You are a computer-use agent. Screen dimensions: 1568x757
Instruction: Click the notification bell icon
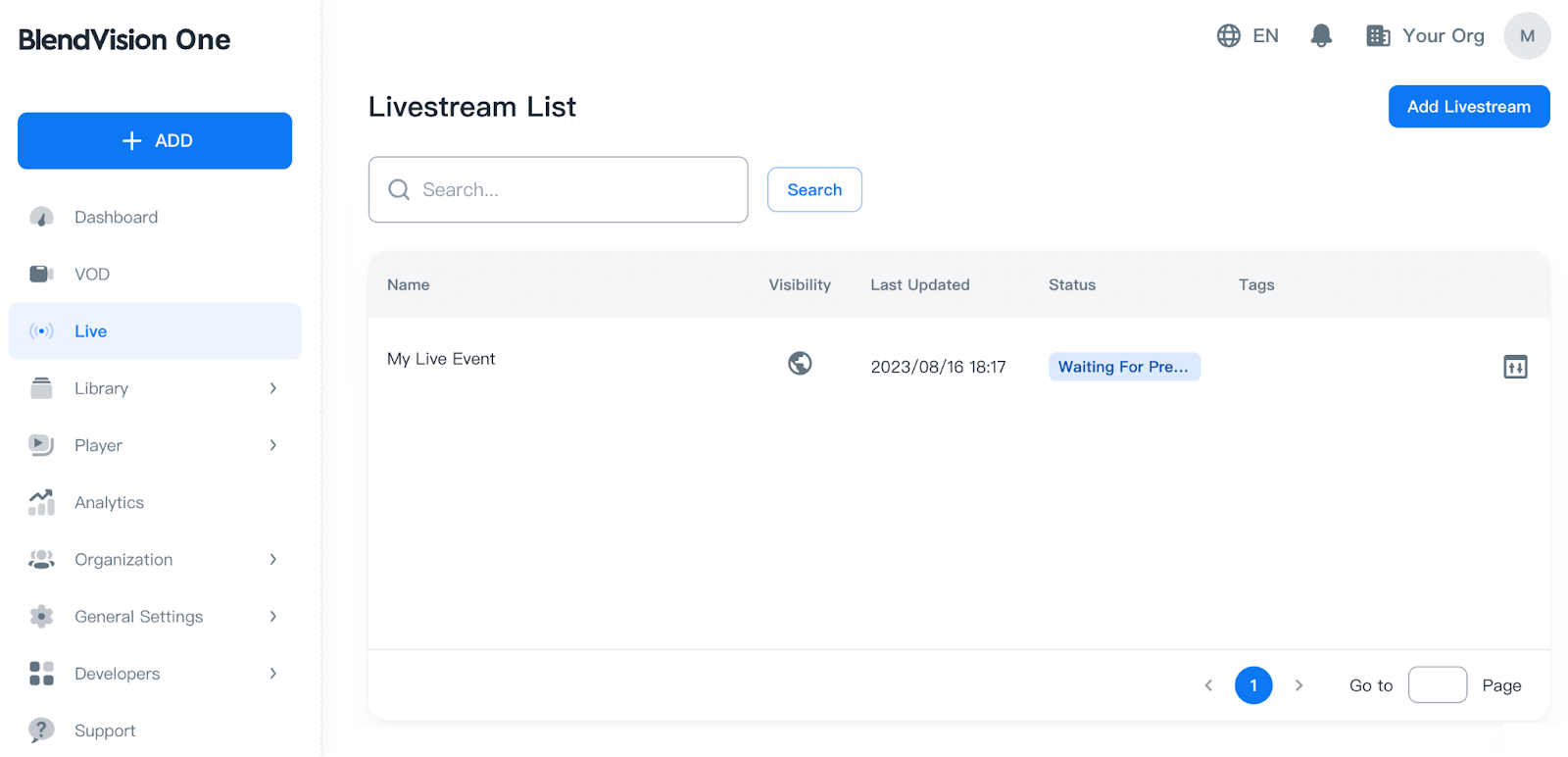point(1321,36)
